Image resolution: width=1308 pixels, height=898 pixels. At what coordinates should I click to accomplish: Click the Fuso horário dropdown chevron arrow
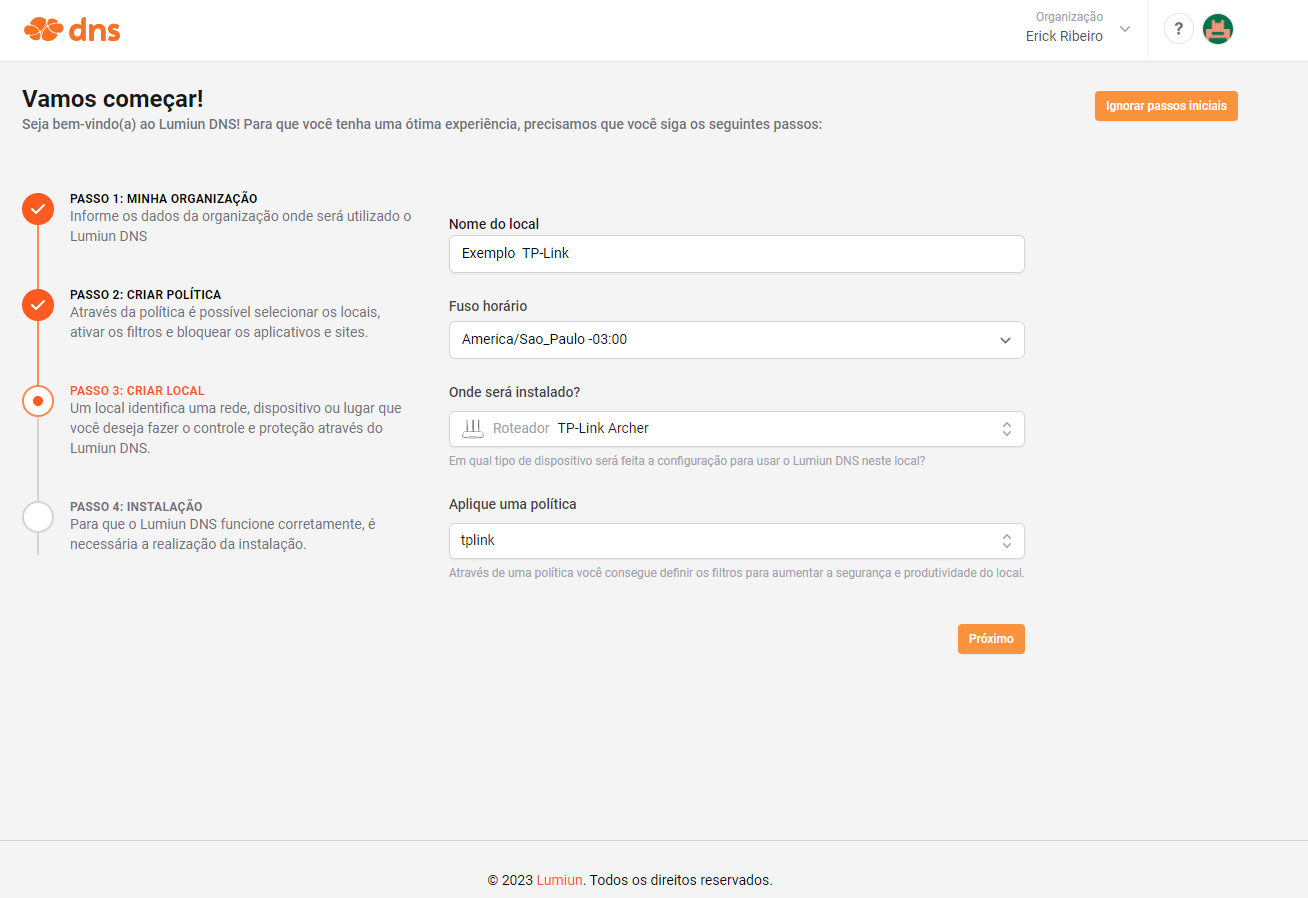[1005, 340]
